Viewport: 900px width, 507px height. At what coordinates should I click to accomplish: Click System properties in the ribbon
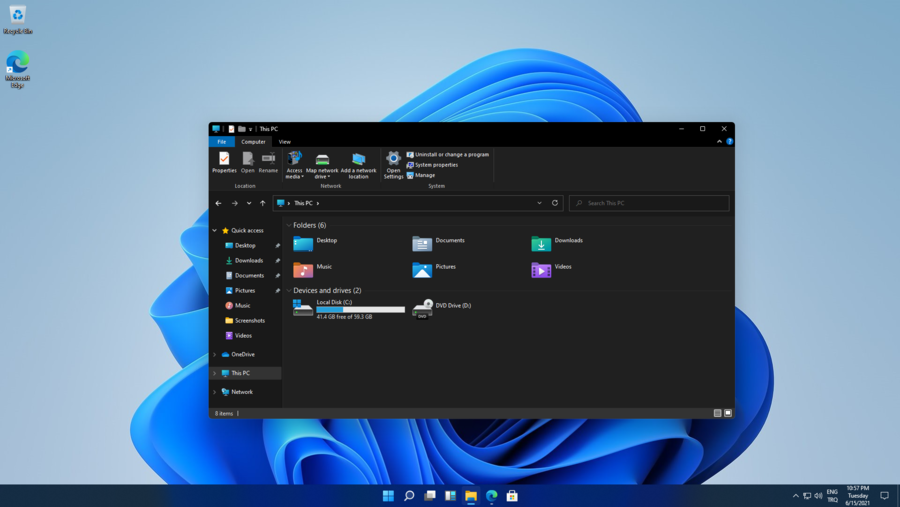[x=436, y=165]
